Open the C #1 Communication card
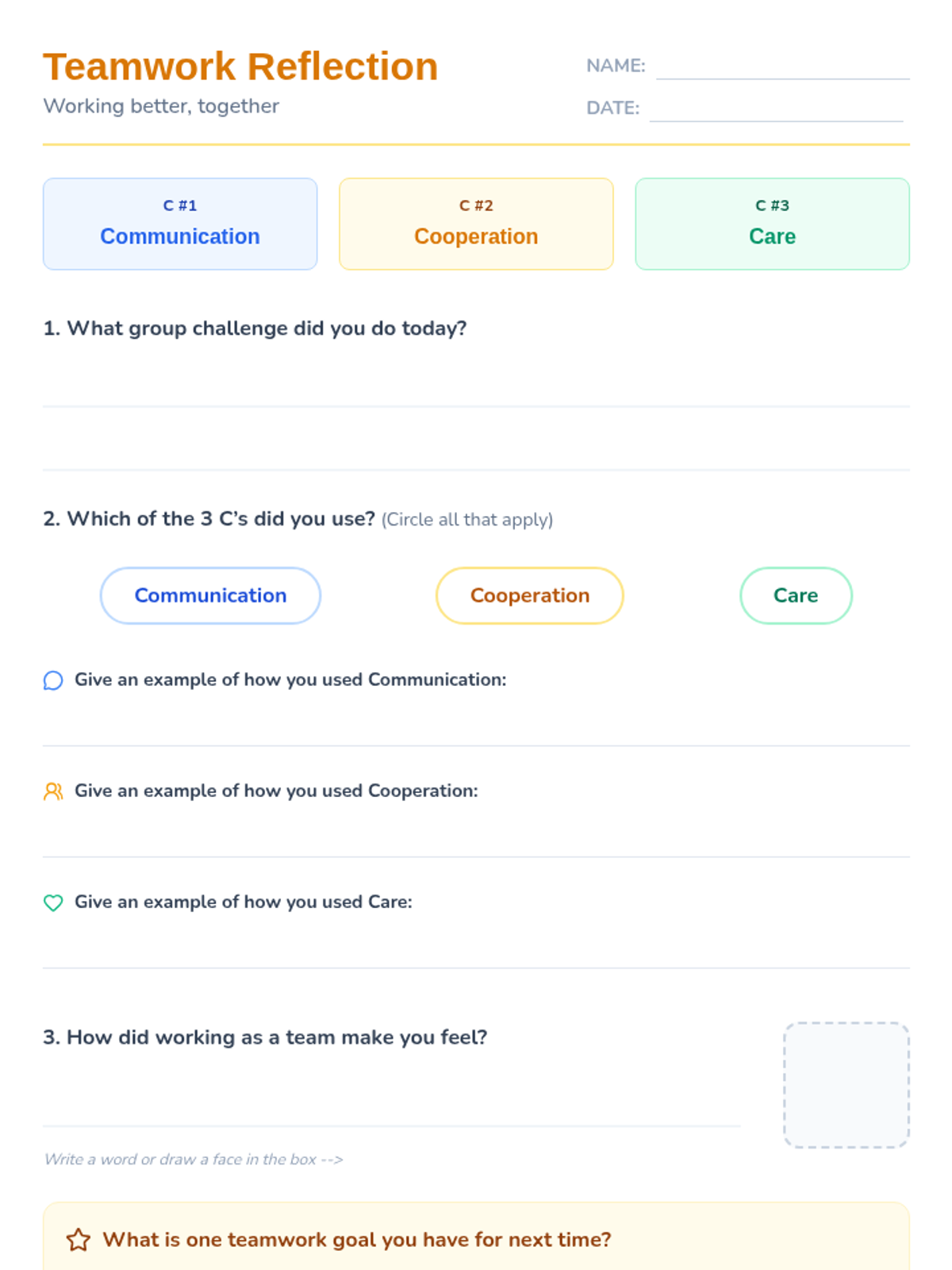The width and height of the screenshot is (952, 1270). (180, 224)
